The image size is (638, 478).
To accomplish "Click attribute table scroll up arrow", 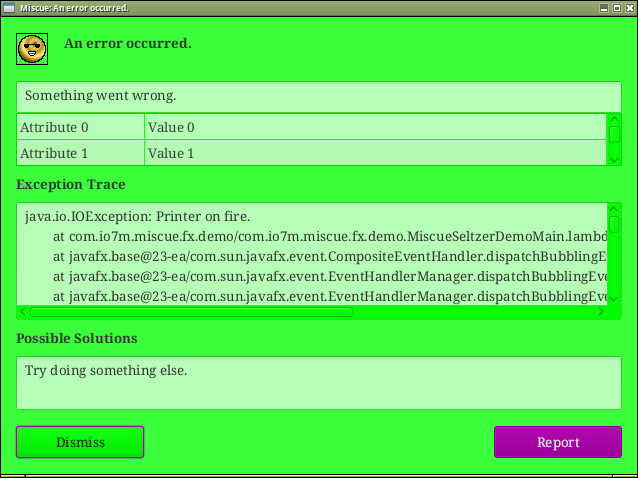I will (614, 119).
